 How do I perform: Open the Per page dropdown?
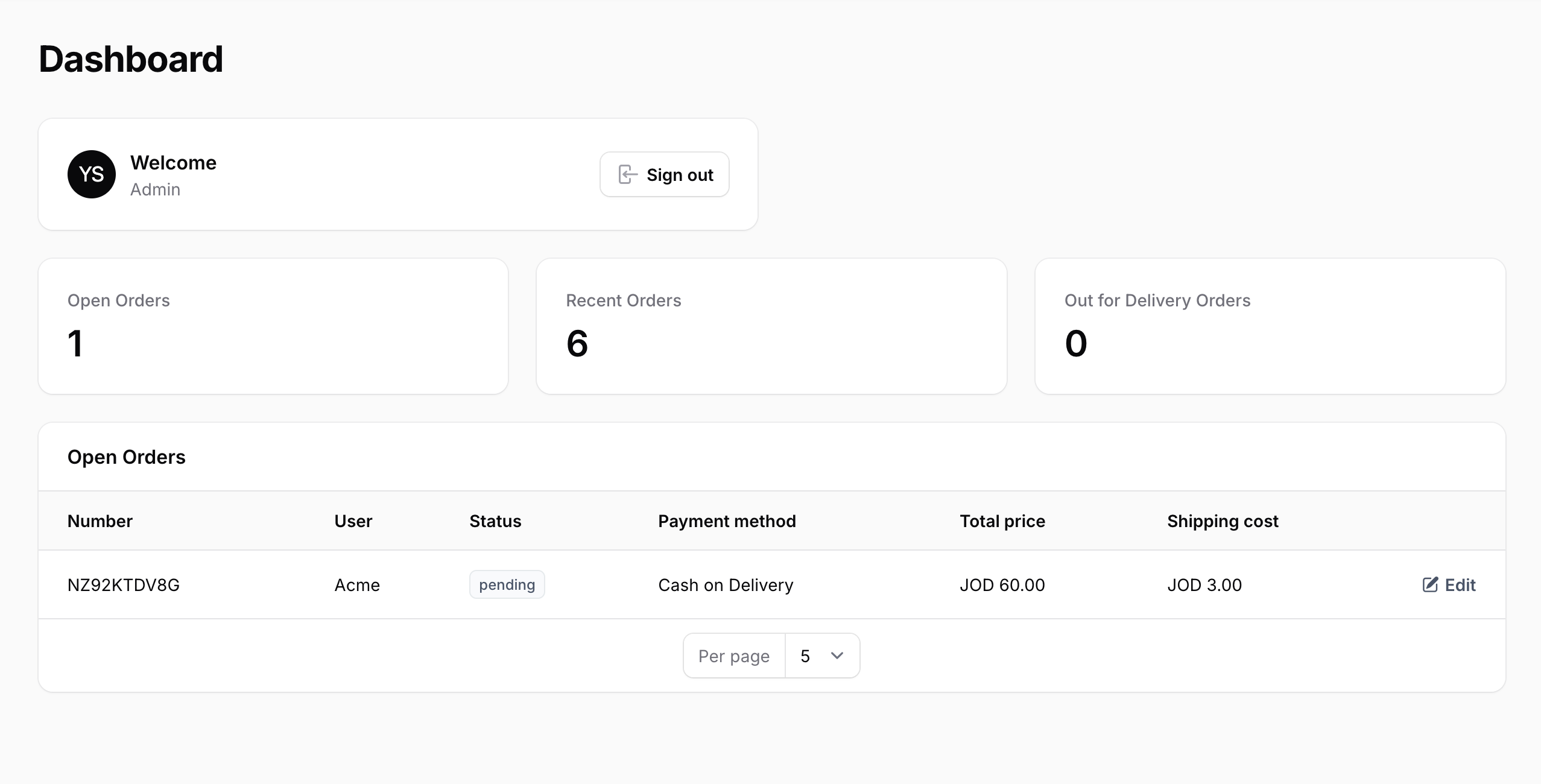tap(821, 656)
